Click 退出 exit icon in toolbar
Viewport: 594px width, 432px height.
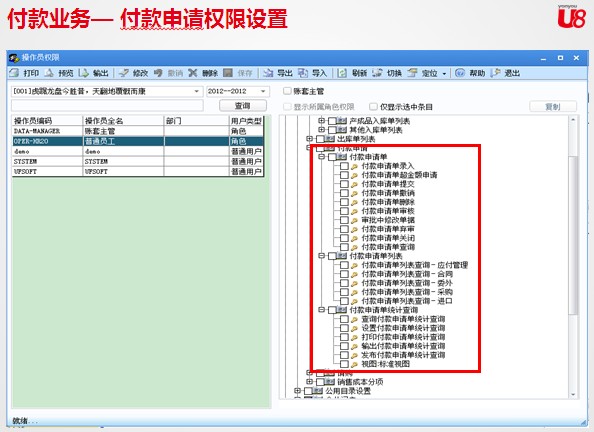click(495, 73)
